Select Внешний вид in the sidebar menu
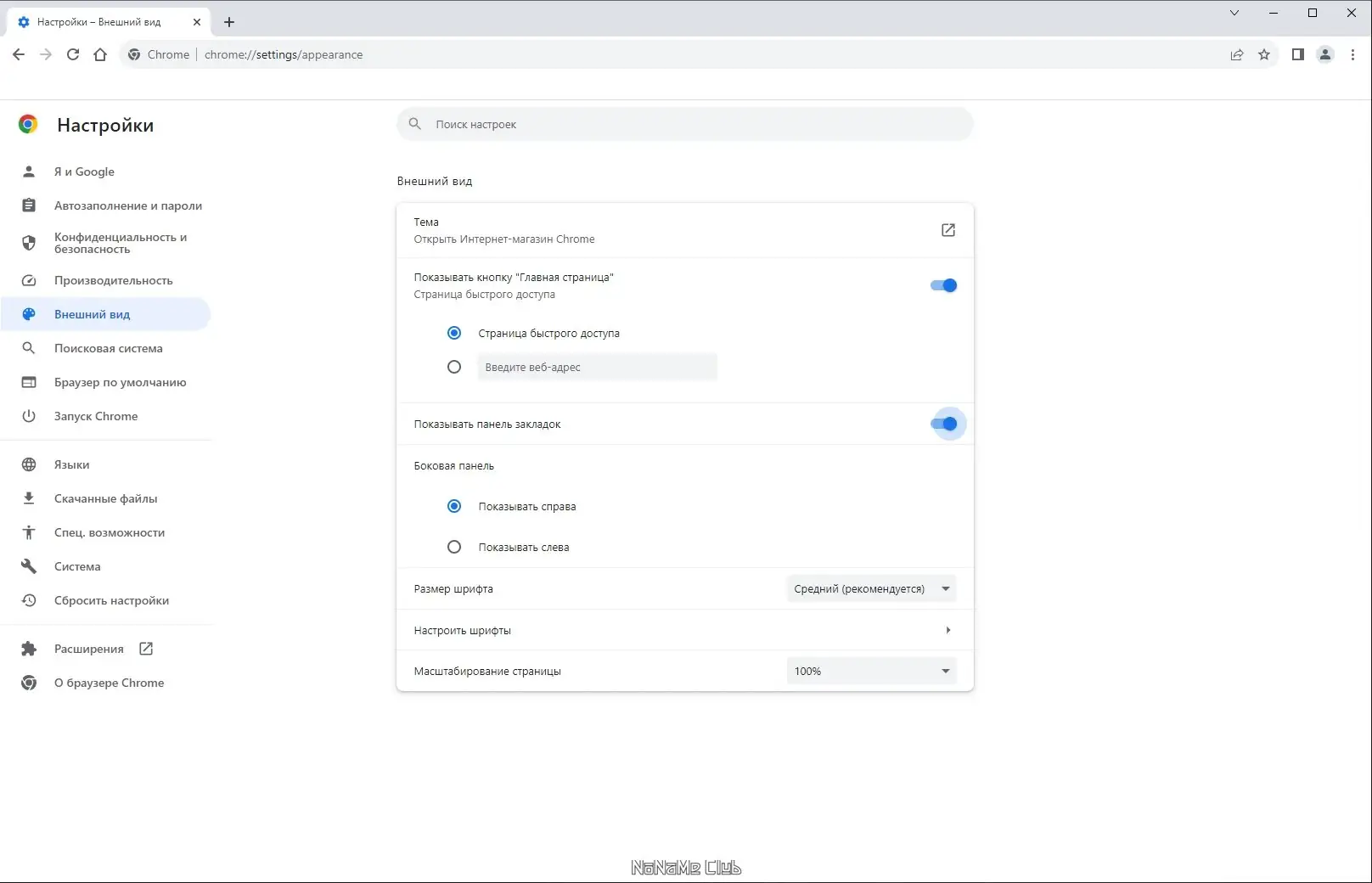This screenshot has width=1372, height=883. pyautogui.click(x=92, y=313)
